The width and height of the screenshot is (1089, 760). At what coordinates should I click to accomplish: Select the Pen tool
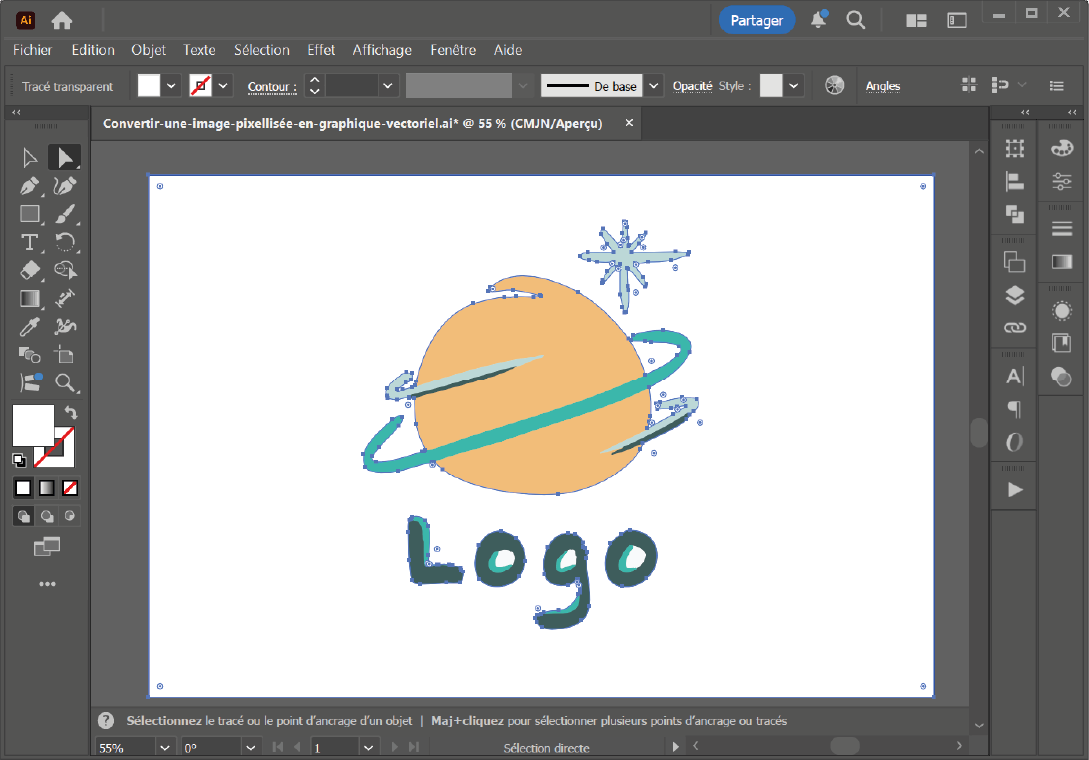tap(30, 186)
